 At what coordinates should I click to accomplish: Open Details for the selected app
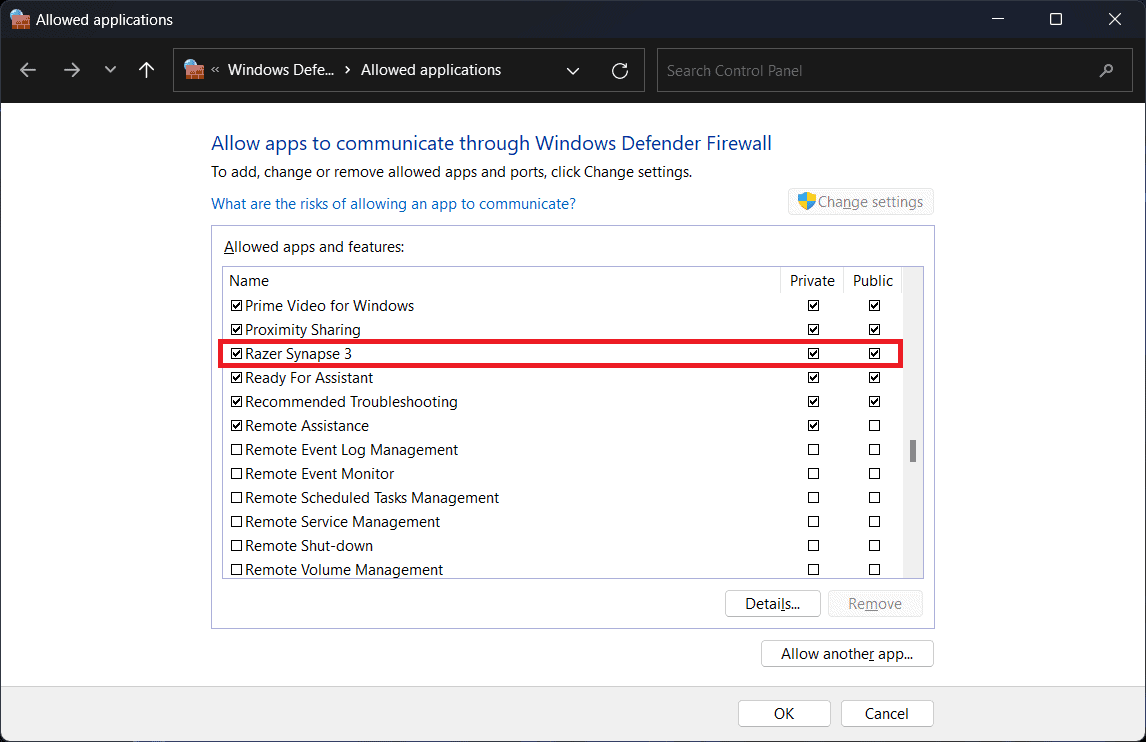coord(773,604)
